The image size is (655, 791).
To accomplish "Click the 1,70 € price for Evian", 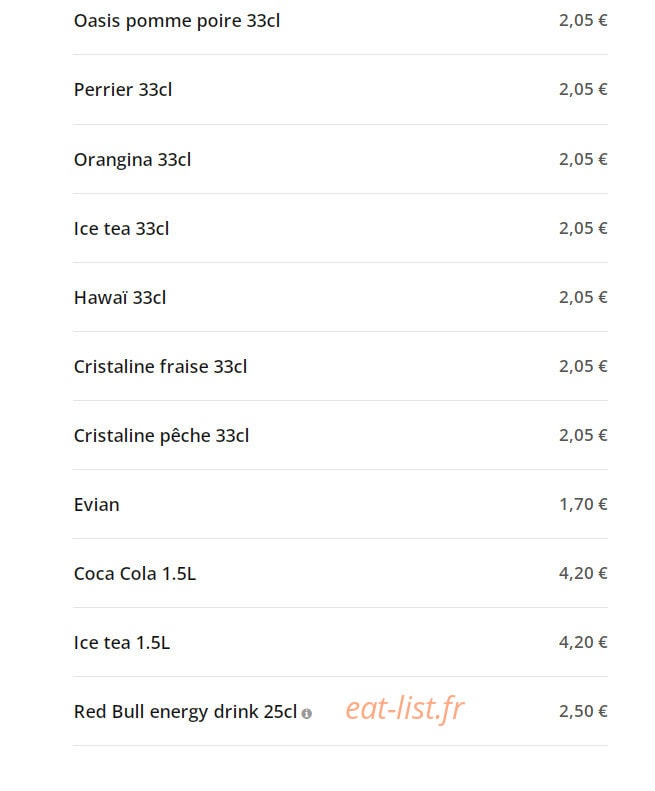I will (583, 504).
